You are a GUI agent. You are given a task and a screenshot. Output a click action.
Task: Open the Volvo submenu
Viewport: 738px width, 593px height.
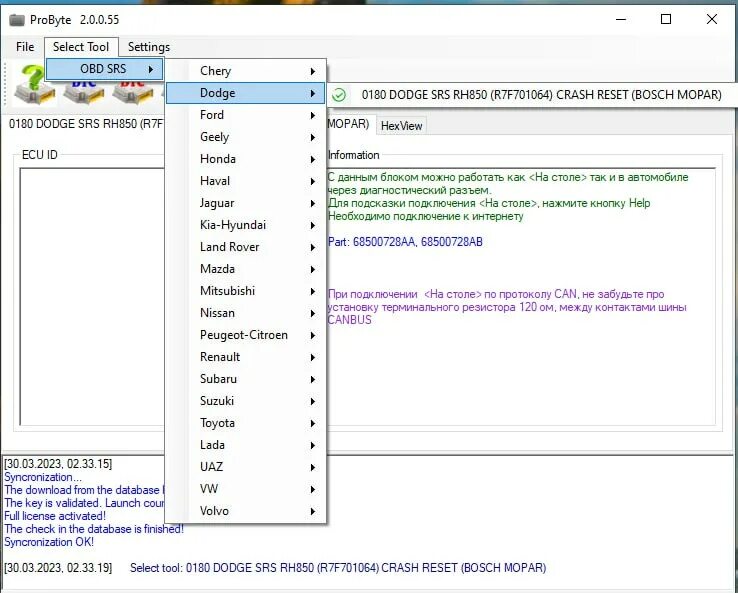(x=245, y=511)
